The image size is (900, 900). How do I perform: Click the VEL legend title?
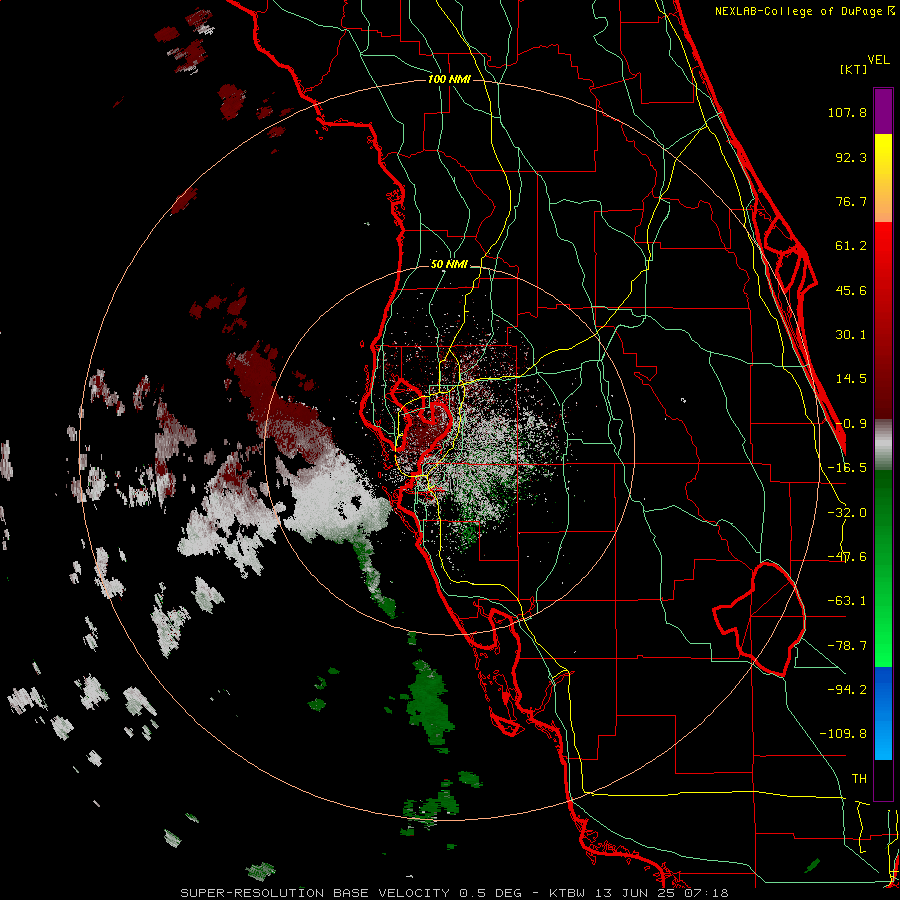878,59
